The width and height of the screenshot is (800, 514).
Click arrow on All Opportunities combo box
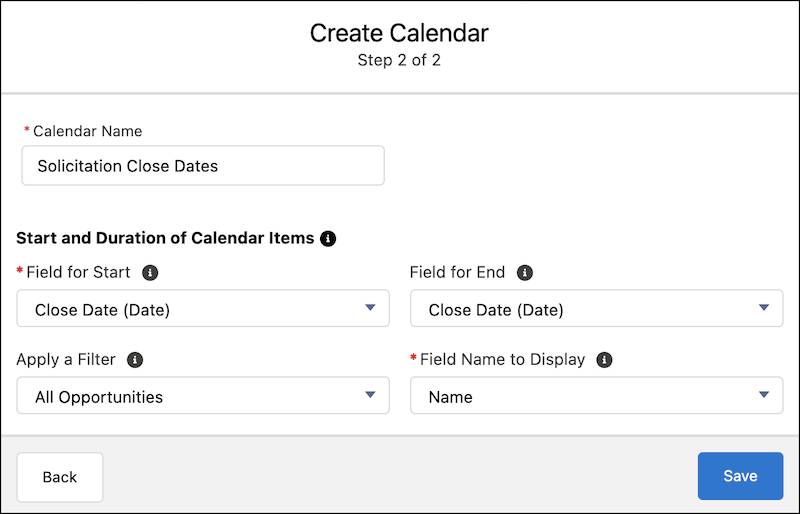(x=370, y=395)
